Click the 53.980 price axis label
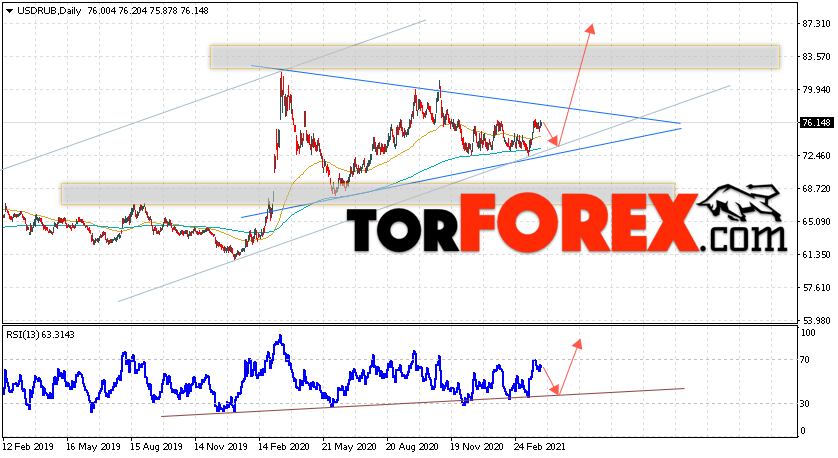The width and height of the screenshot is (838, 458). pos(816,321)
